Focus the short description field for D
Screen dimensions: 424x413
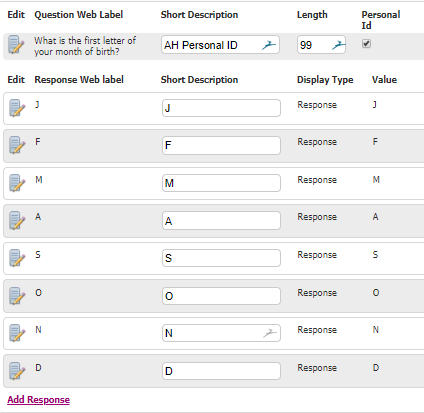221,371
